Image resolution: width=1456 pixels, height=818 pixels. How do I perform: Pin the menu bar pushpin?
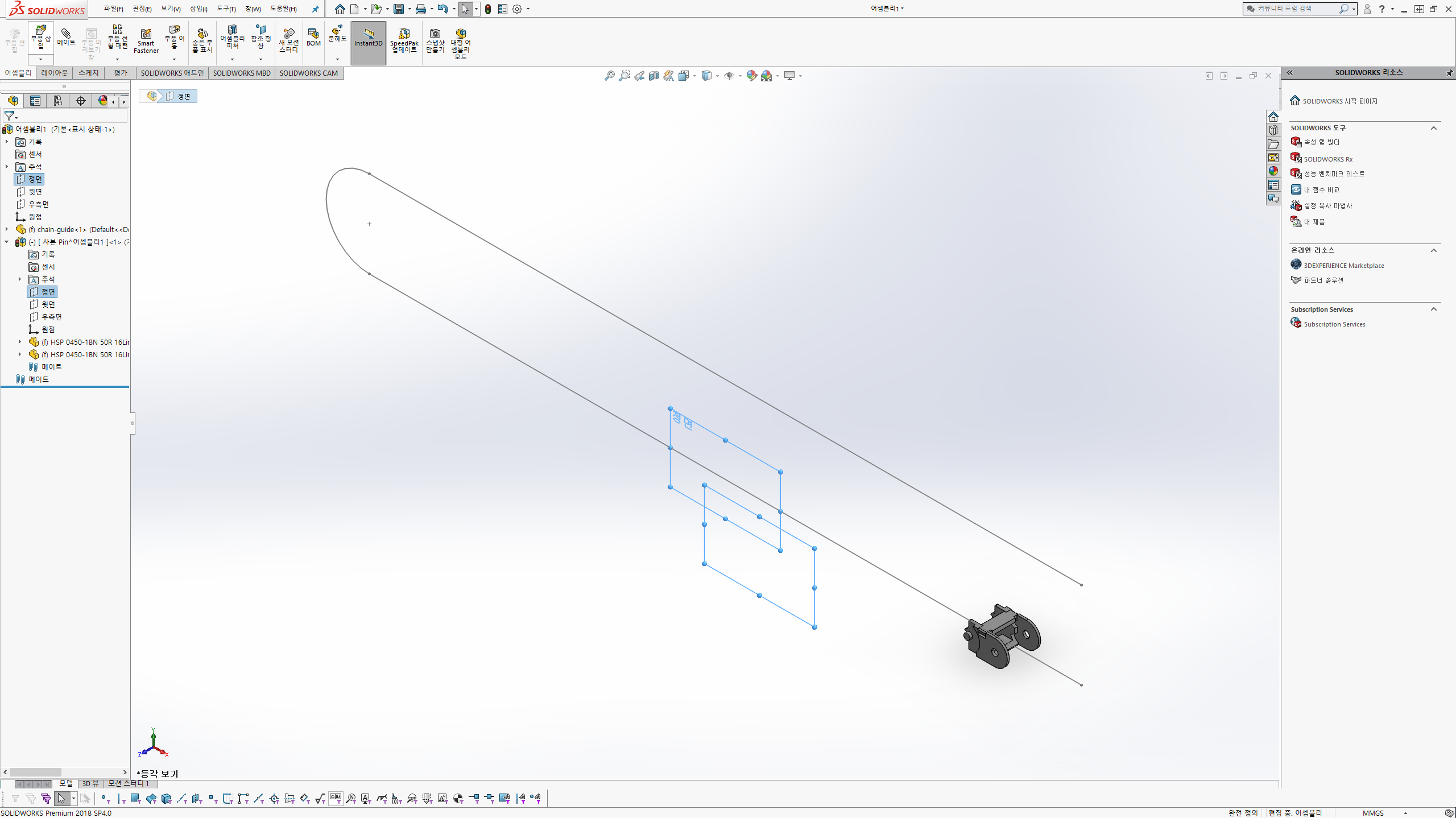315,9
